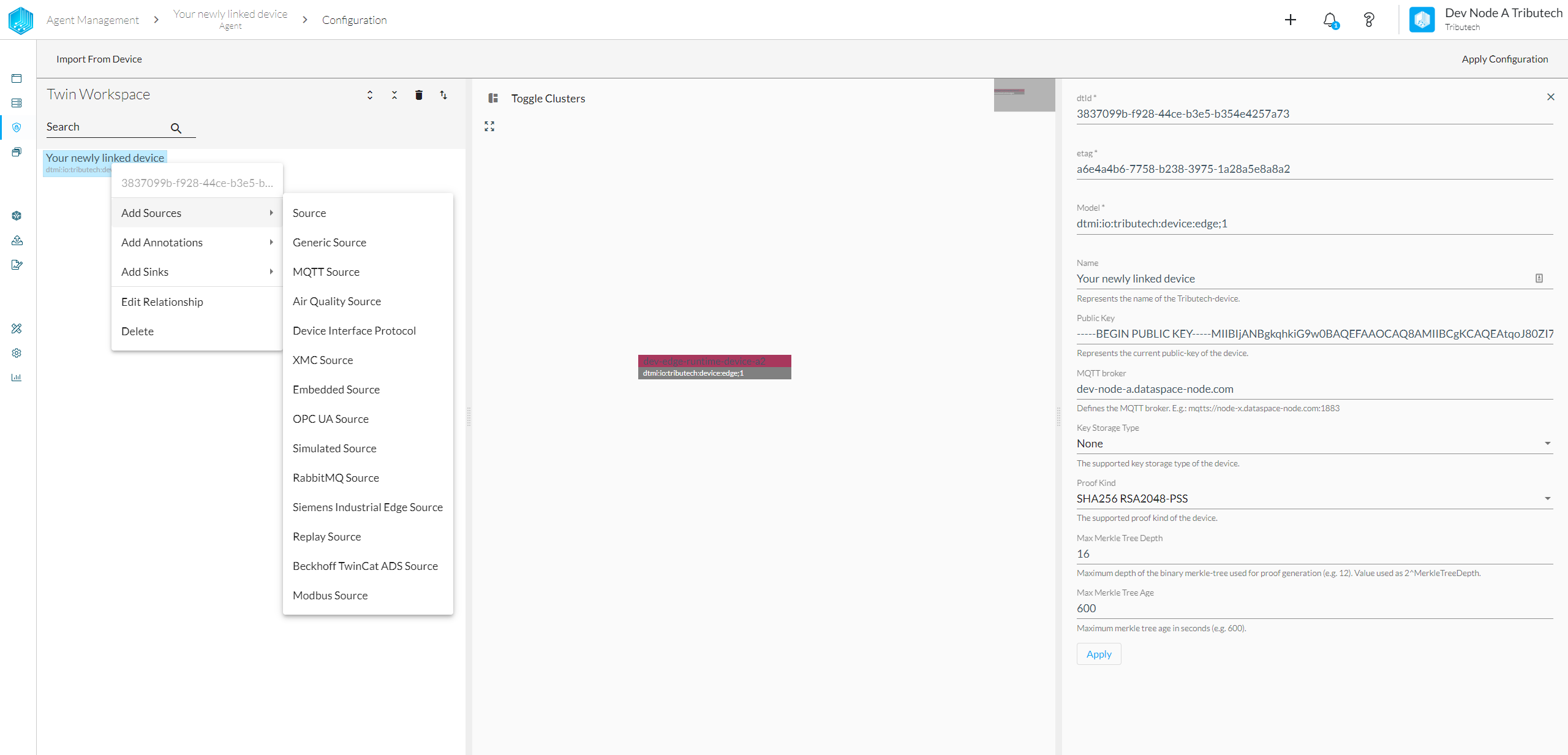This screenshot has height=755, width=1568.
Task: Open Your newly linked device breadcrumb
Action: click(230, 19)
